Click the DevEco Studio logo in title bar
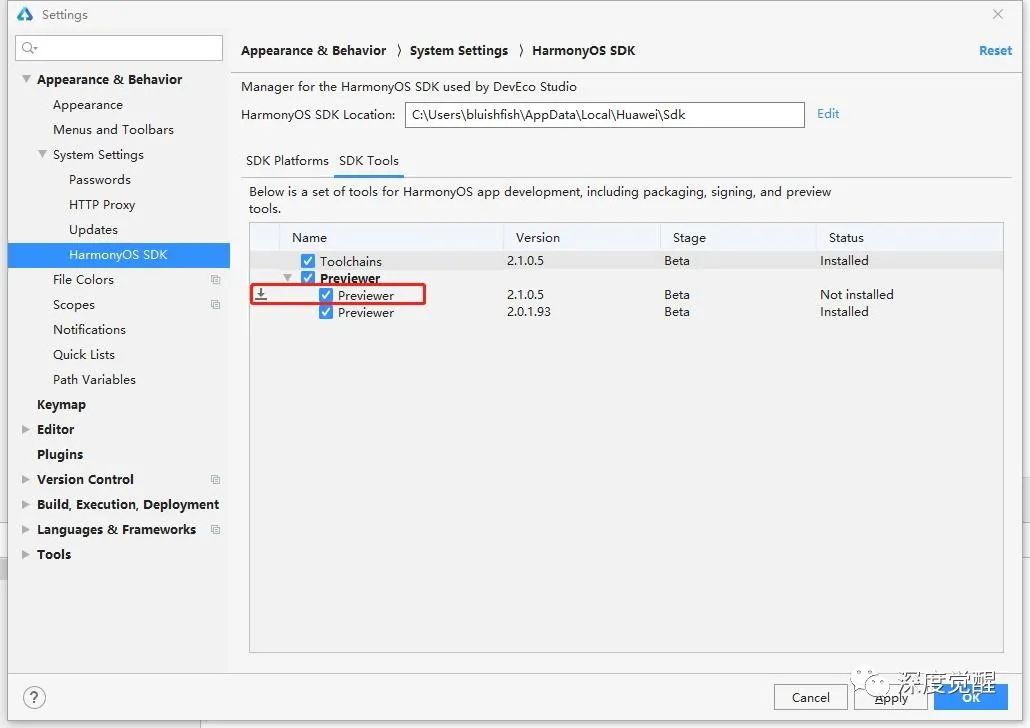 [24, 14]
